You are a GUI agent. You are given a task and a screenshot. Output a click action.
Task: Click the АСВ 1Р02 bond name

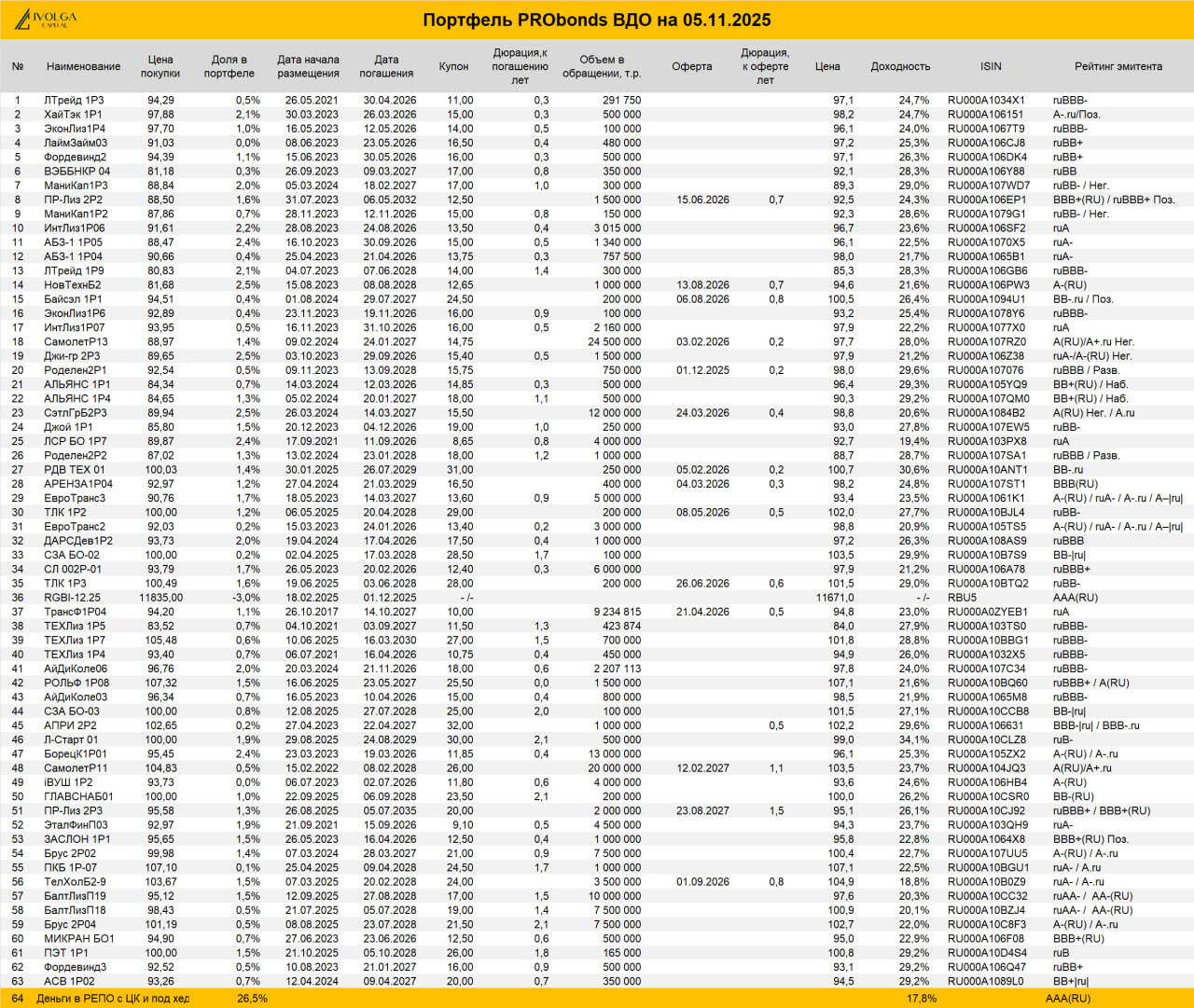(x=69, y=981)
